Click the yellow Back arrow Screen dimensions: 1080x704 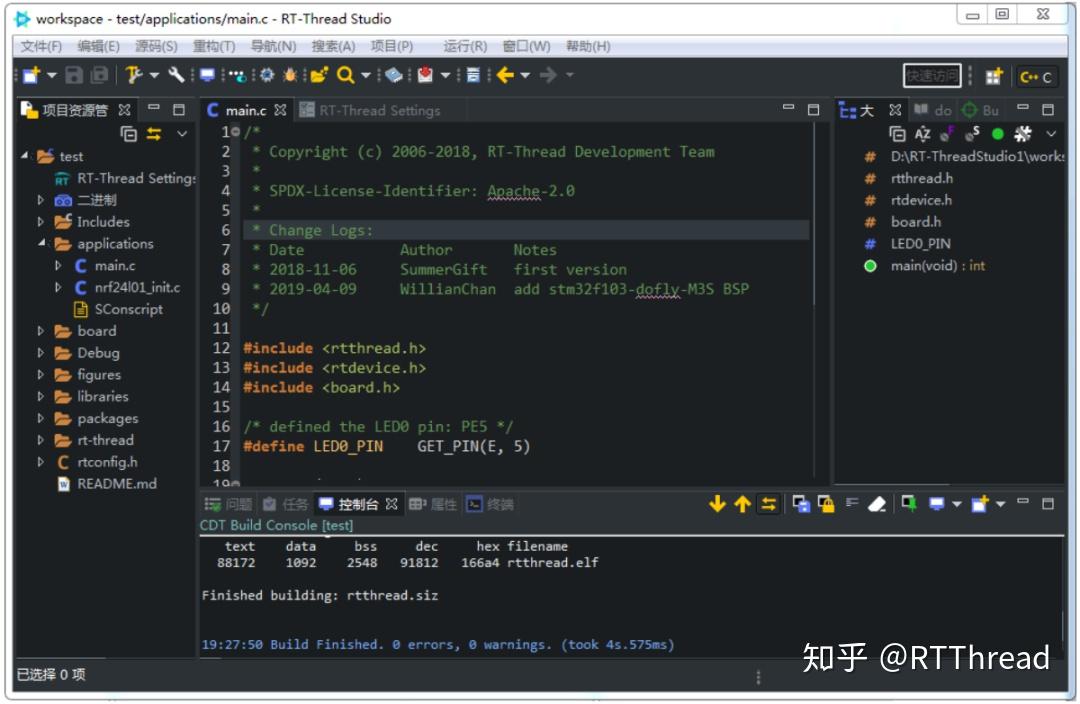(x=505, y=75)
